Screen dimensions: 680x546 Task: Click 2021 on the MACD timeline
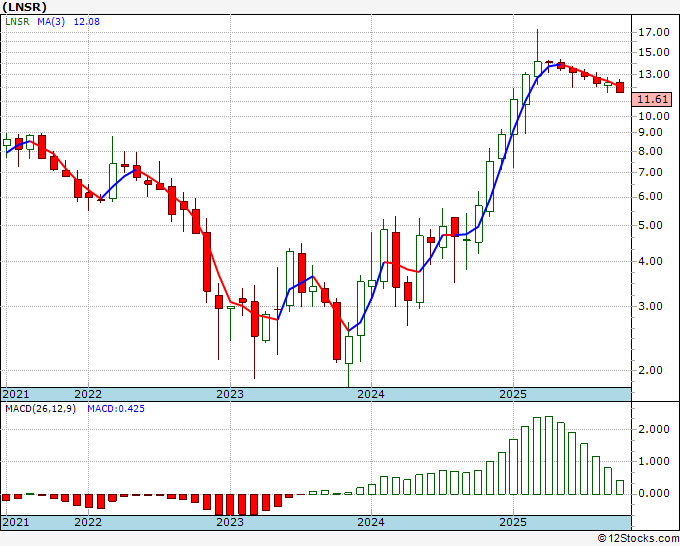click(x=16, y=522)
